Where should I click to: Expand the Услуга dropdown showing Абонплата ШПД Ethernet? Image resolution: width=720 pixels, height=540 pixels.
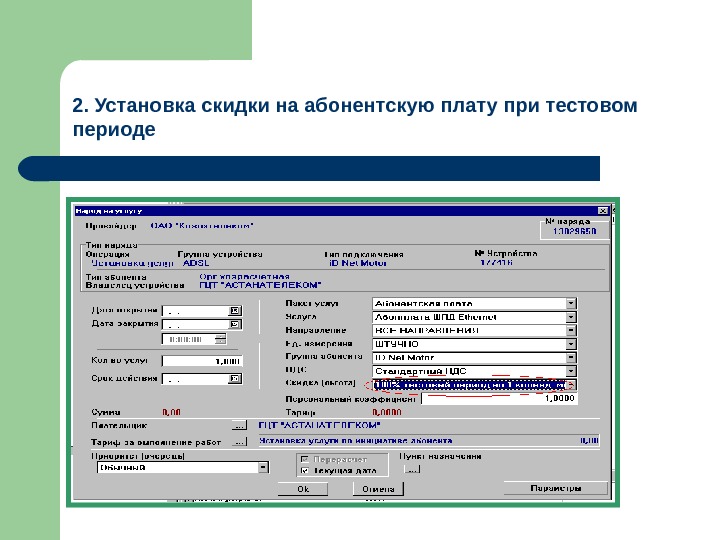(571, 317)
